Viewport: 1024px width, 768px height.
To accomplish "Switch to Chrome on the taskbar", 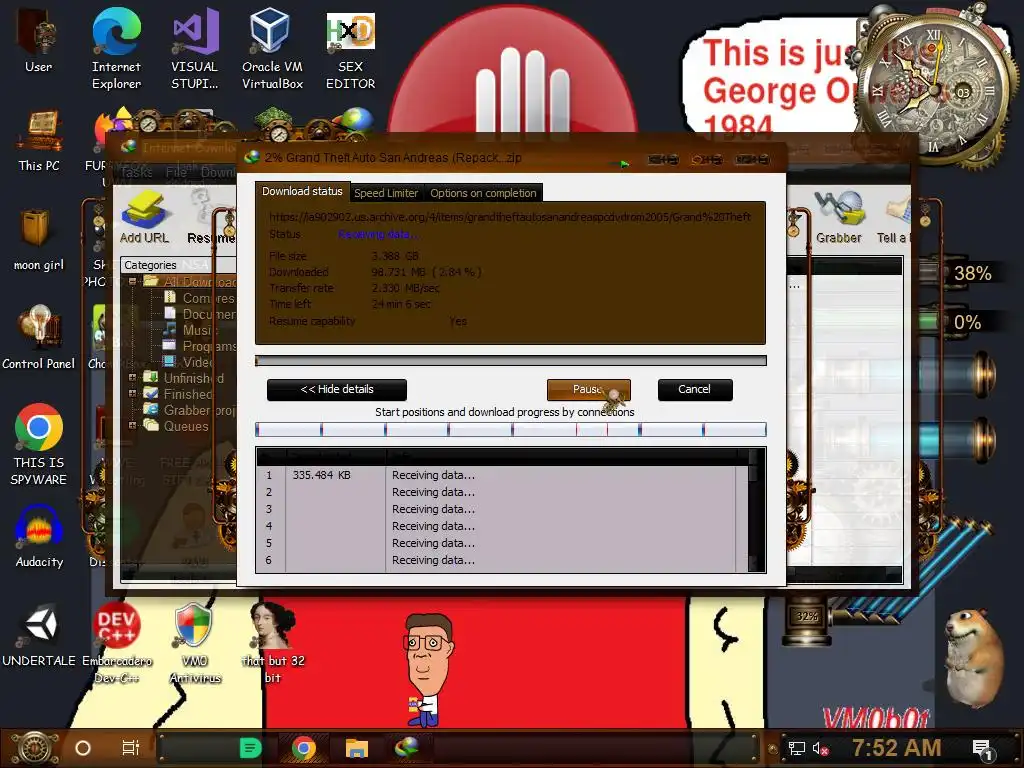I will point(304,748).
